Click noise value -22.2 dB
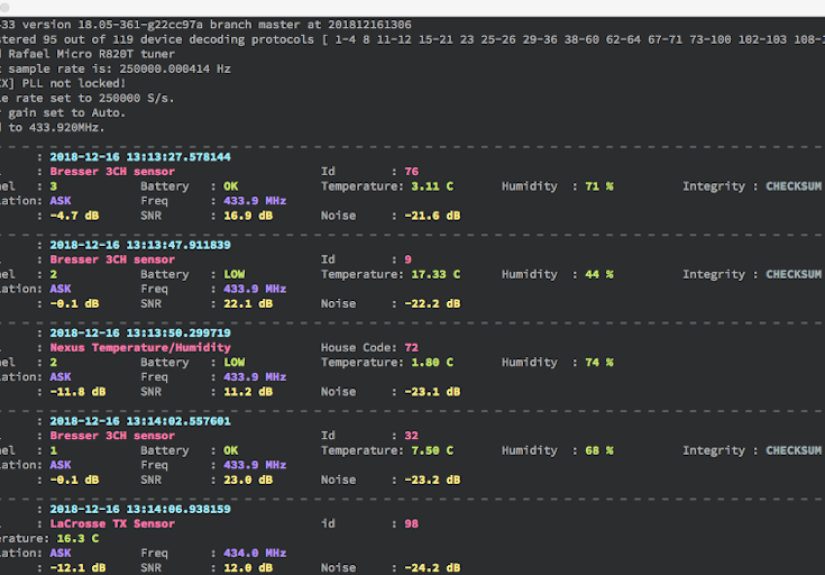825x575 pixels. pos(432,304)
